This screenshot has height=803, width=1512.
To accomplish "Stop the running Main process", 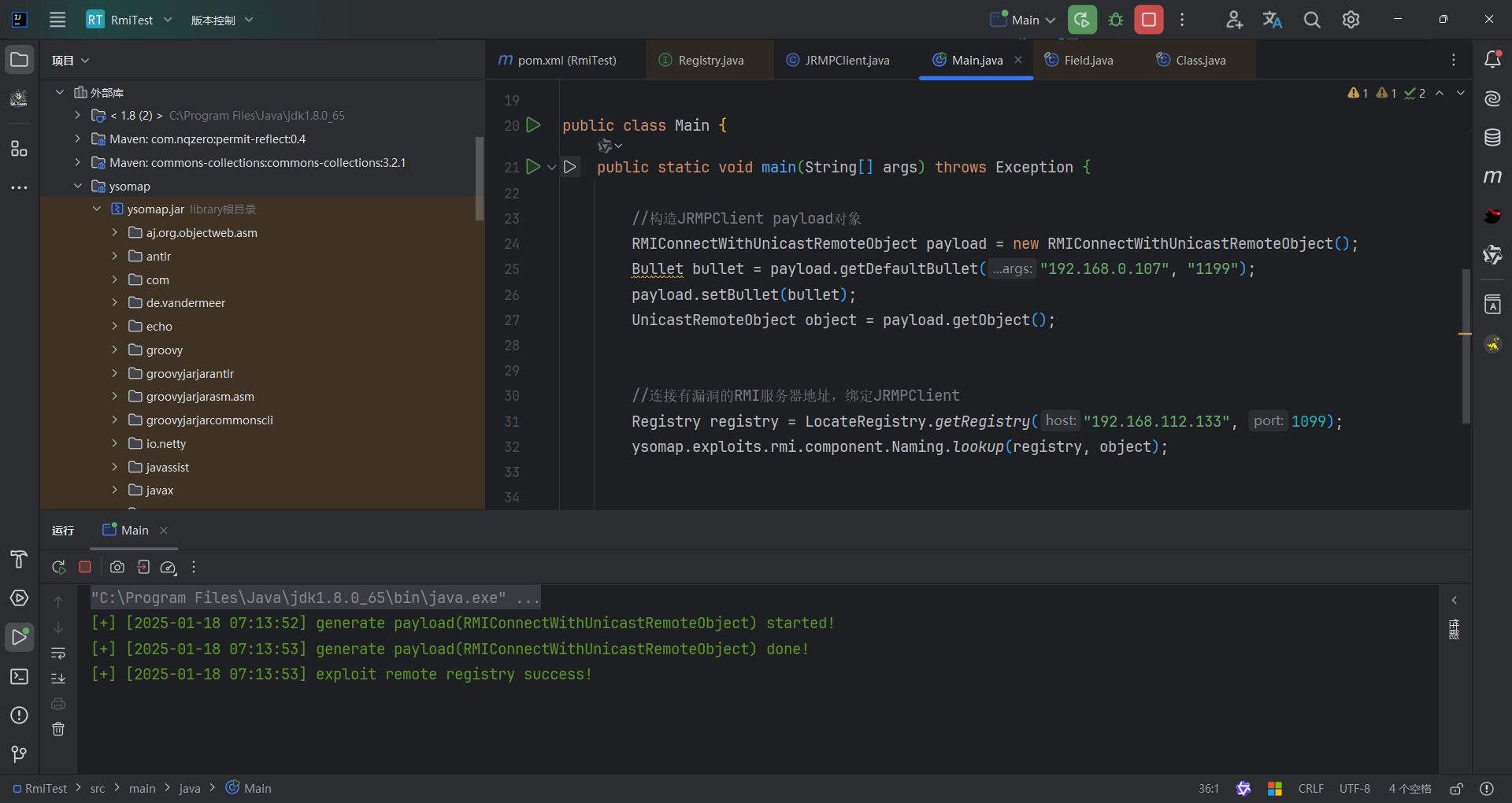I will coord(1149,20).
